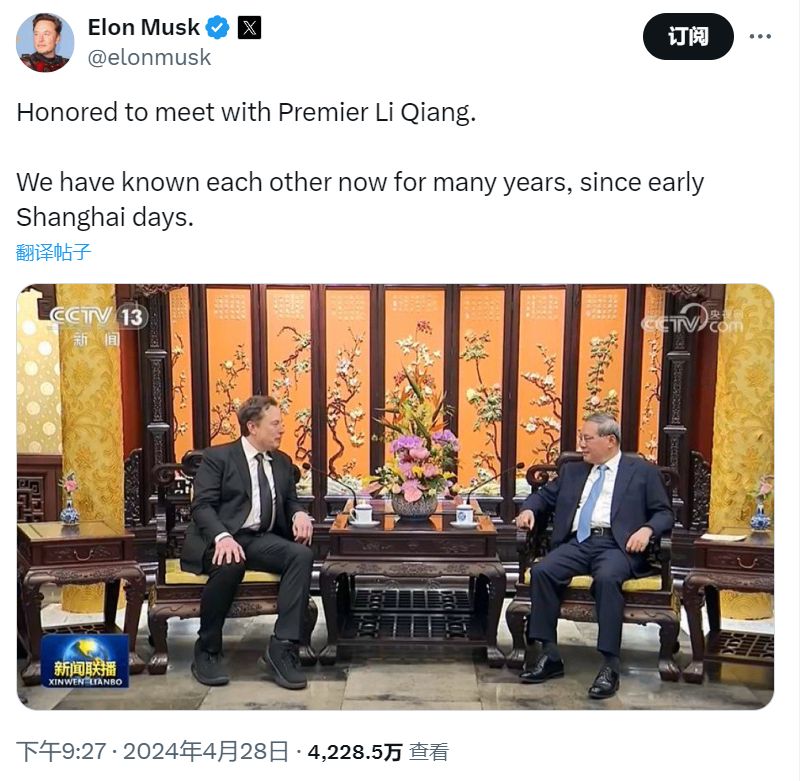Viewport: 801px width, 781px height.
Task: Click the 'Honored to meet with Premier' text
Action: pyautogui.click(x=194, y=112)
